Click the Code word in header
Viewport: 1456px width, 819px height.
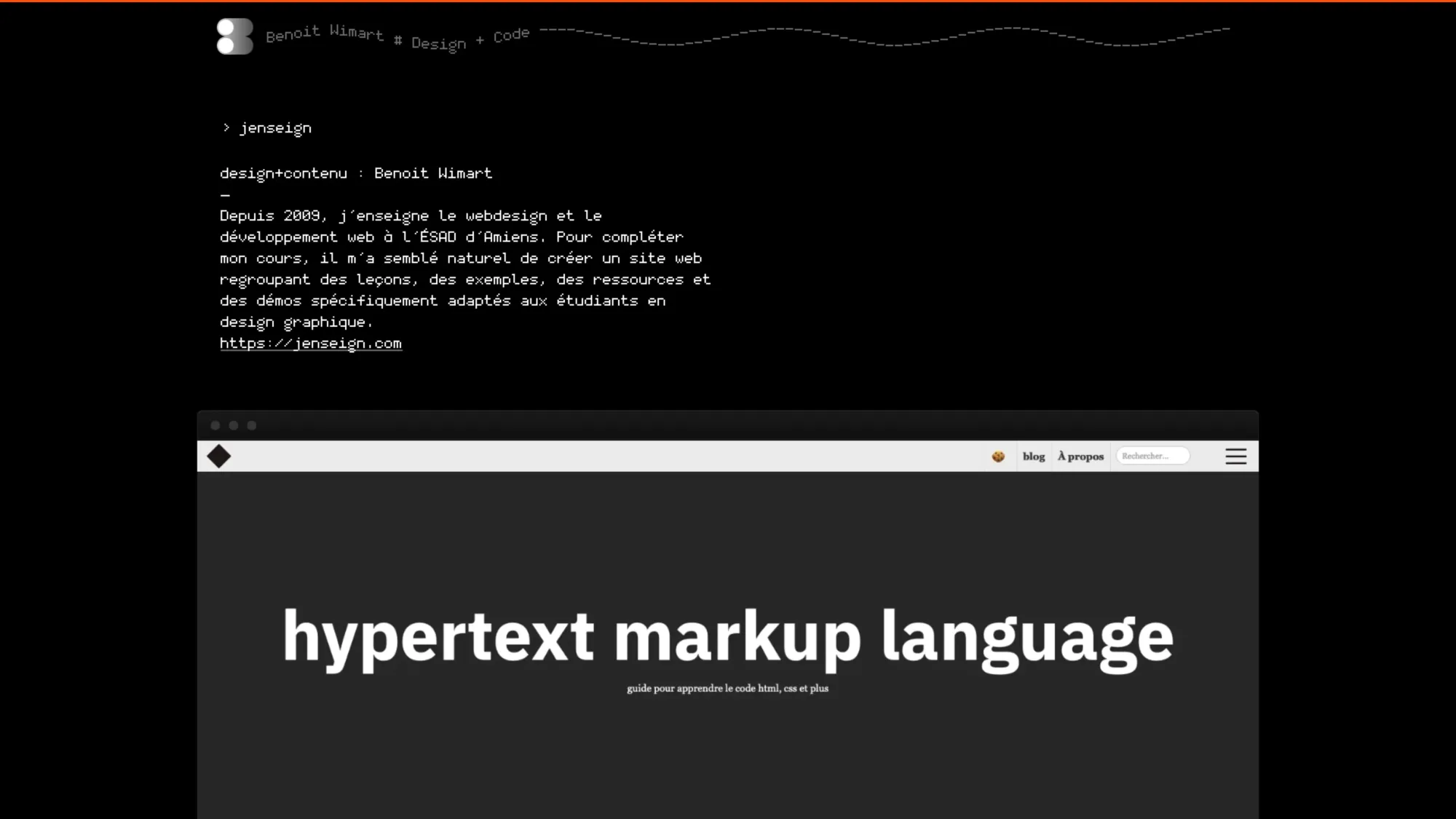[x=511, y=36]
